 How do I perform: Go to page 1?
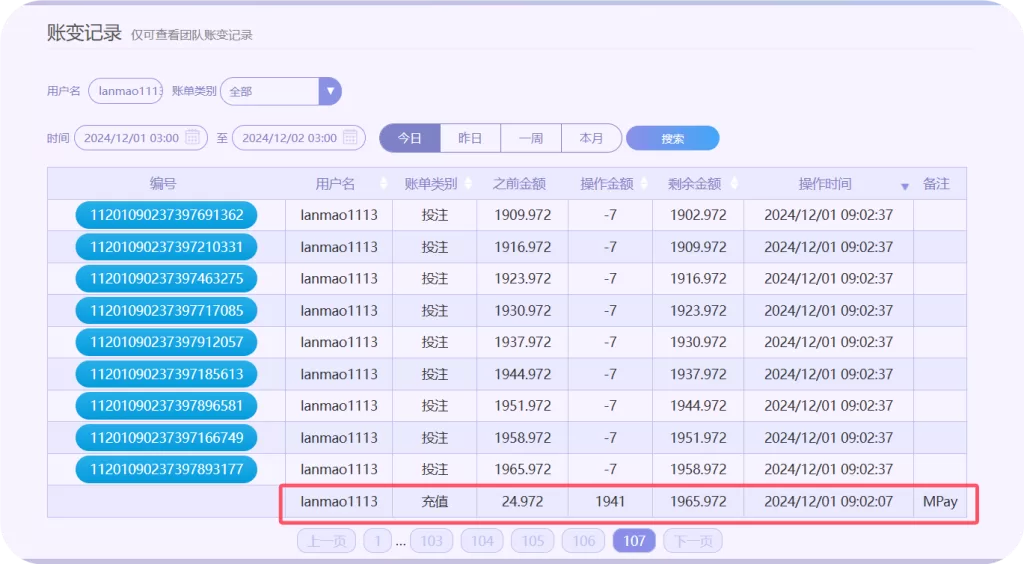[x=377, y=541]
